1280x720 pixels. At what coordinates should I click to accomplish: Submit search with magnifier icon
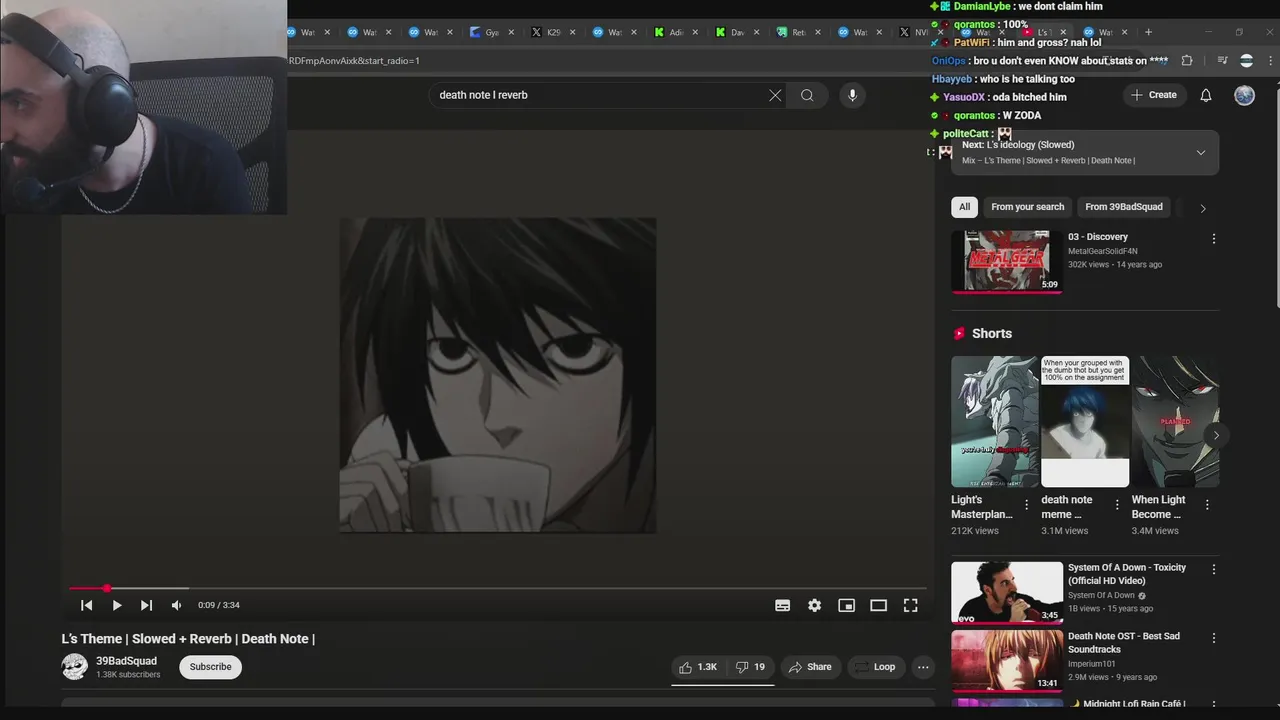click(807, 95)
